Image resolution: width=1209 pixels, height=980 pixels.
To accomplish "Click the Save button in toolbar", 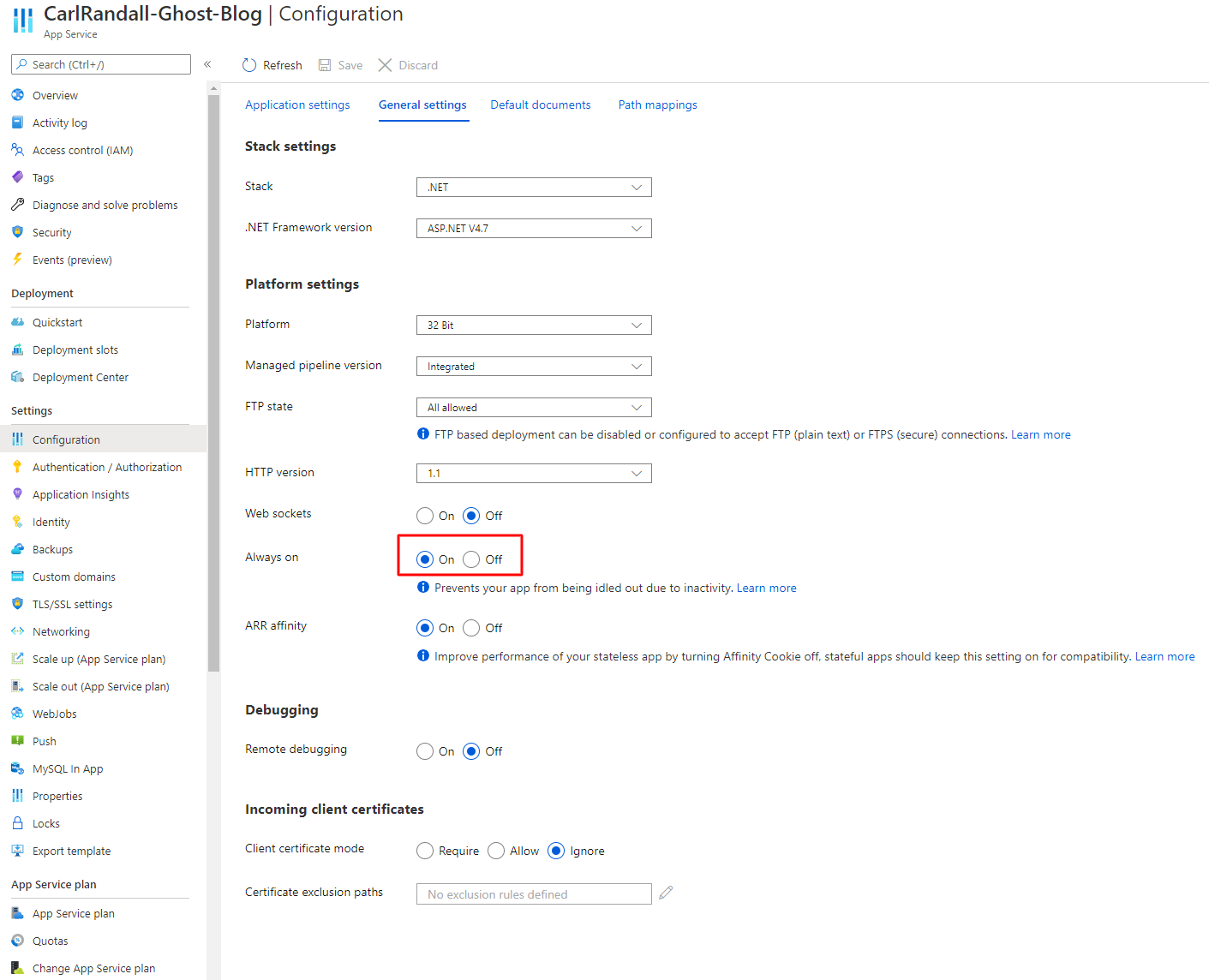I will [340, 65].
